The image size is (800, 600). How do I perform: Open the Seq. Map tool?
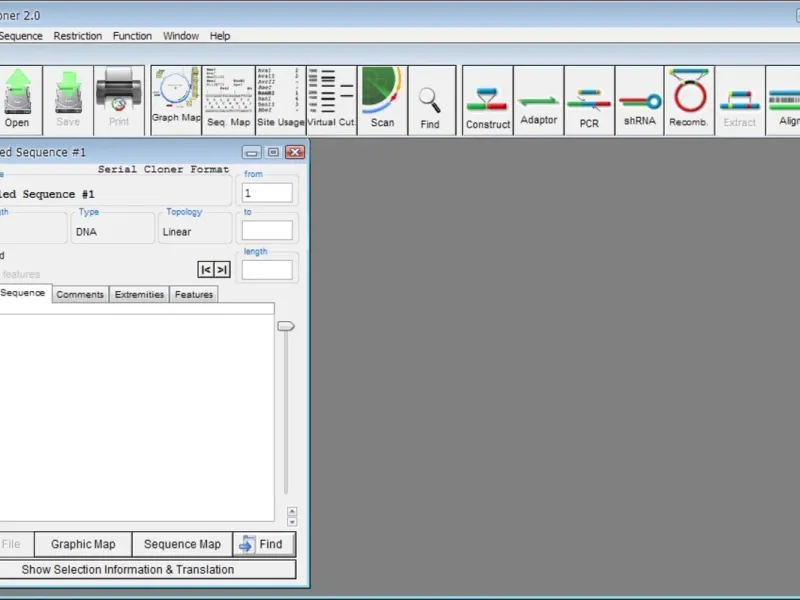point(229,99)
